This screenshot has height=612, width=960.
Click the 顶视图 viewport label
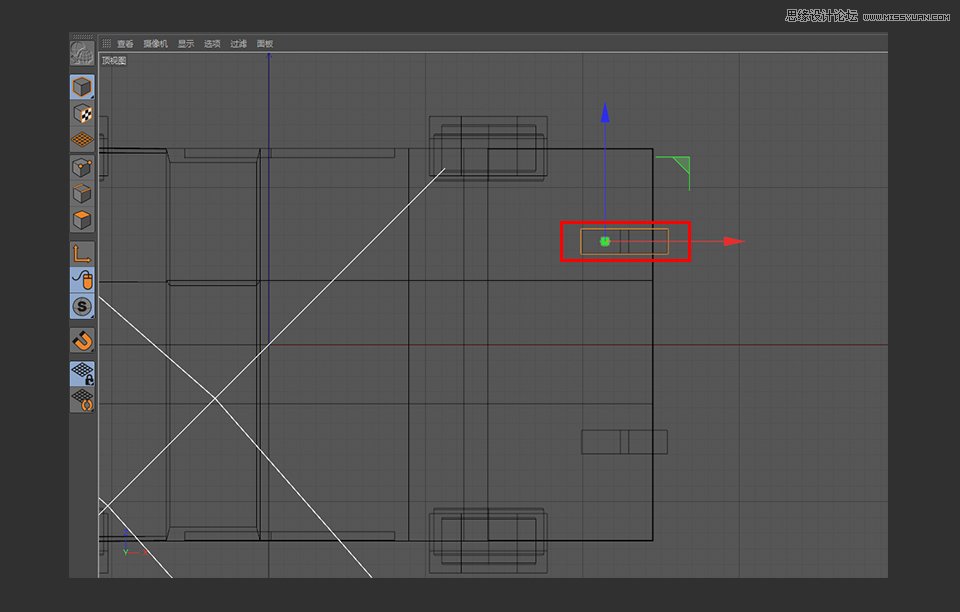click(113, 60)
